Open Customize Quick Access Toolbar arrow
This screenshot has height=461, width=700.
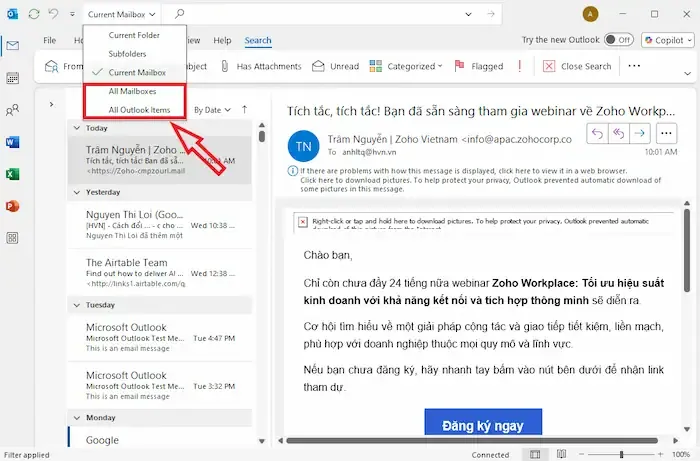72,14
